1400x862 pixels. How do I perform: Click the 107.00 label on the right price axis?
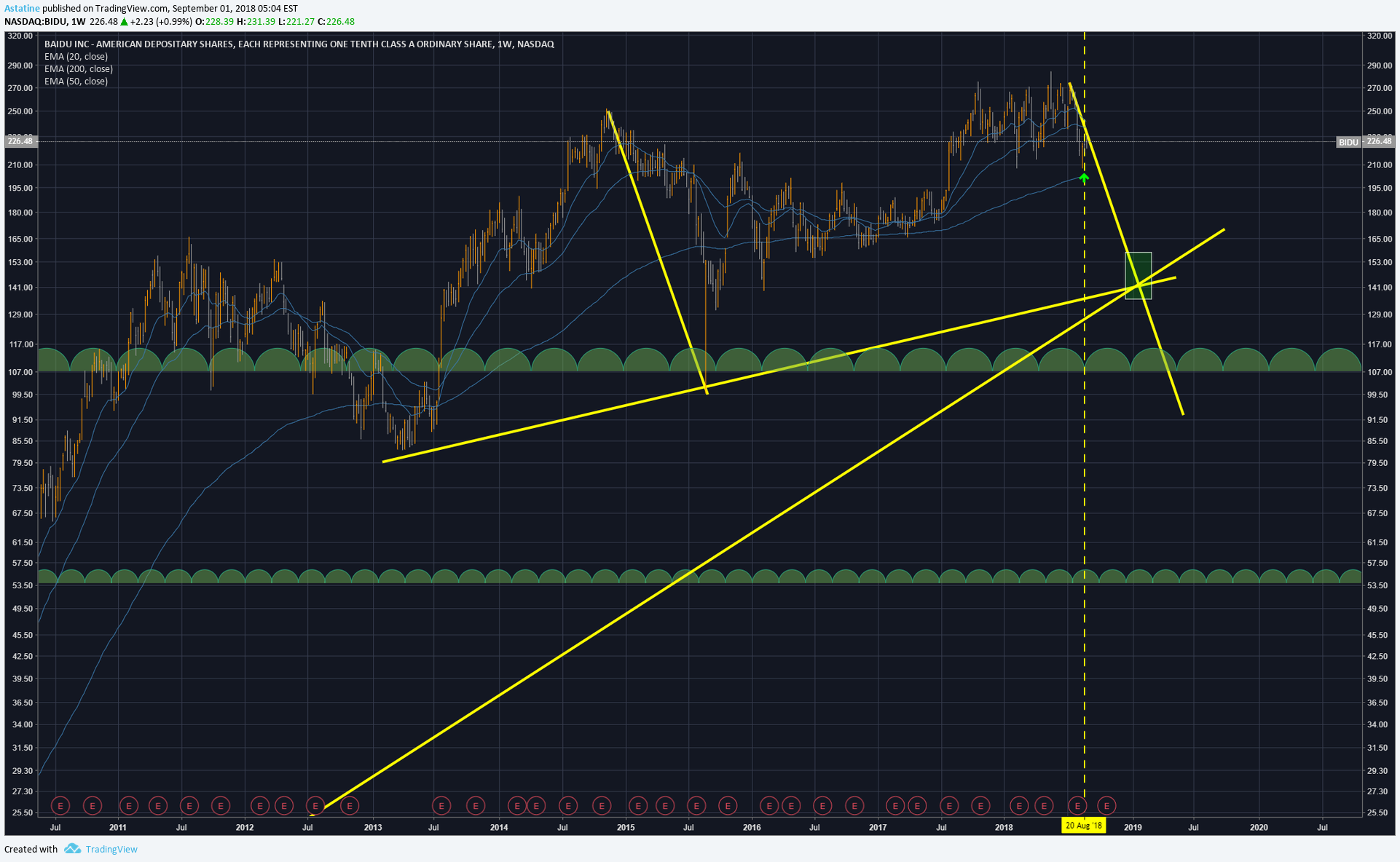click(1380, 372)
